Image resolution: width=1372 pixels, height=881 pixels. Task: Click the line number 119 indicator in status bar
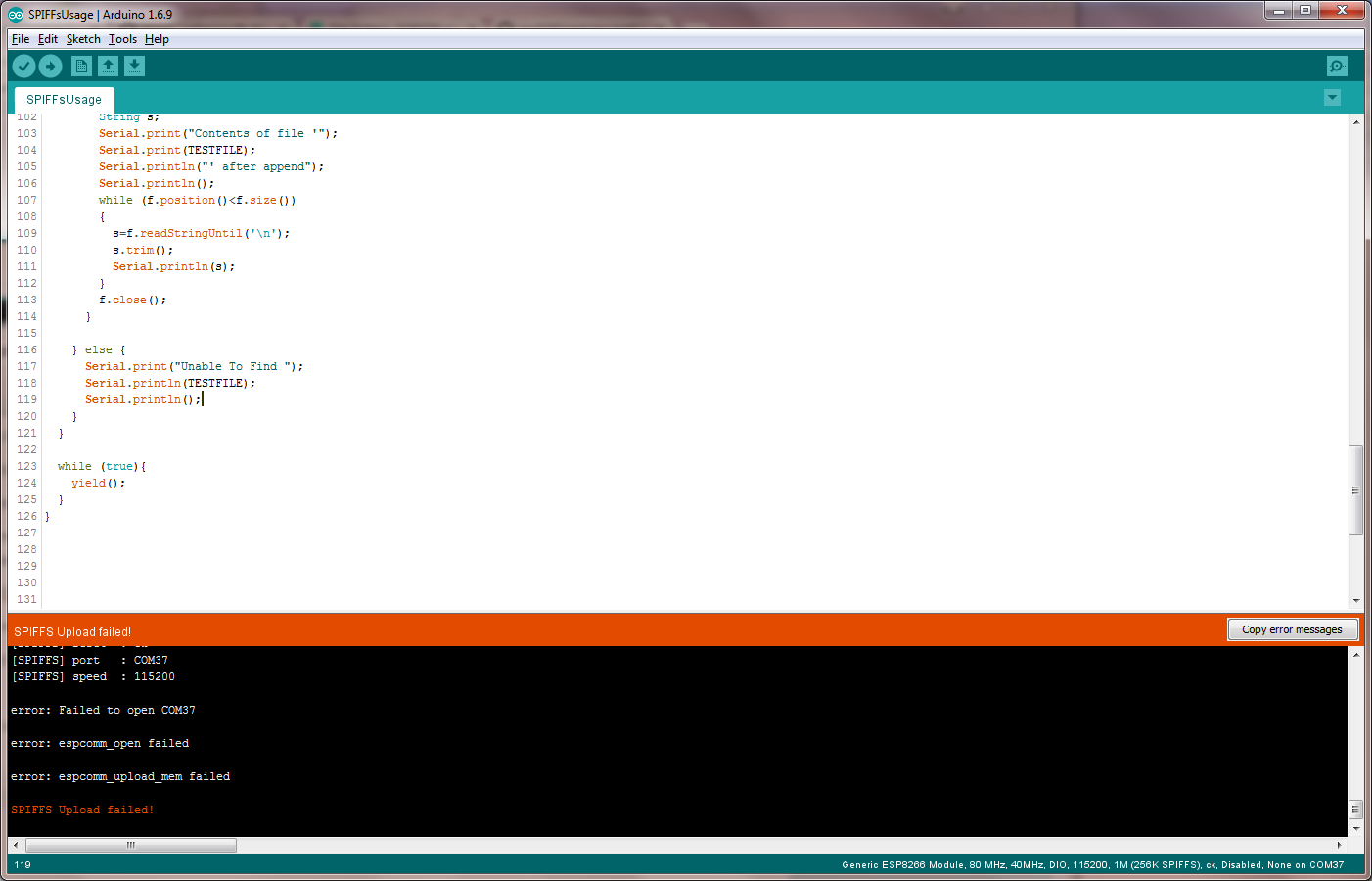point(23,864)
